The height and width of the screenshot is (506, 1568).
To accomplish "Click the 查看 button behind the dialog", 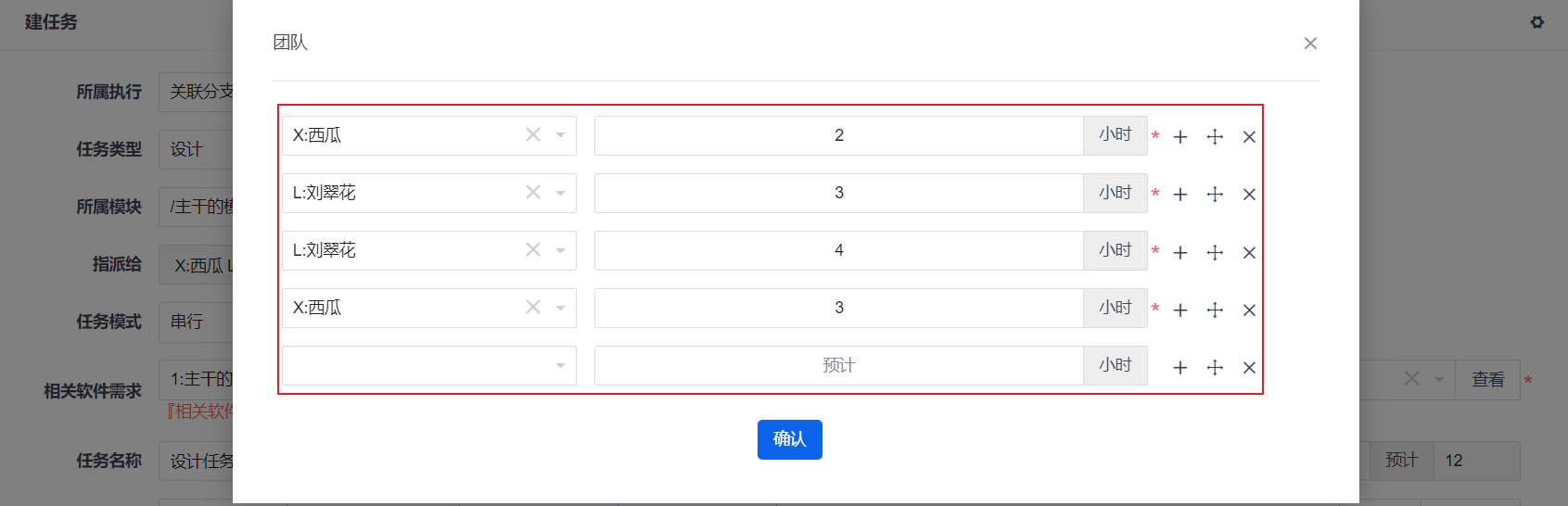I will (1488, 380).
